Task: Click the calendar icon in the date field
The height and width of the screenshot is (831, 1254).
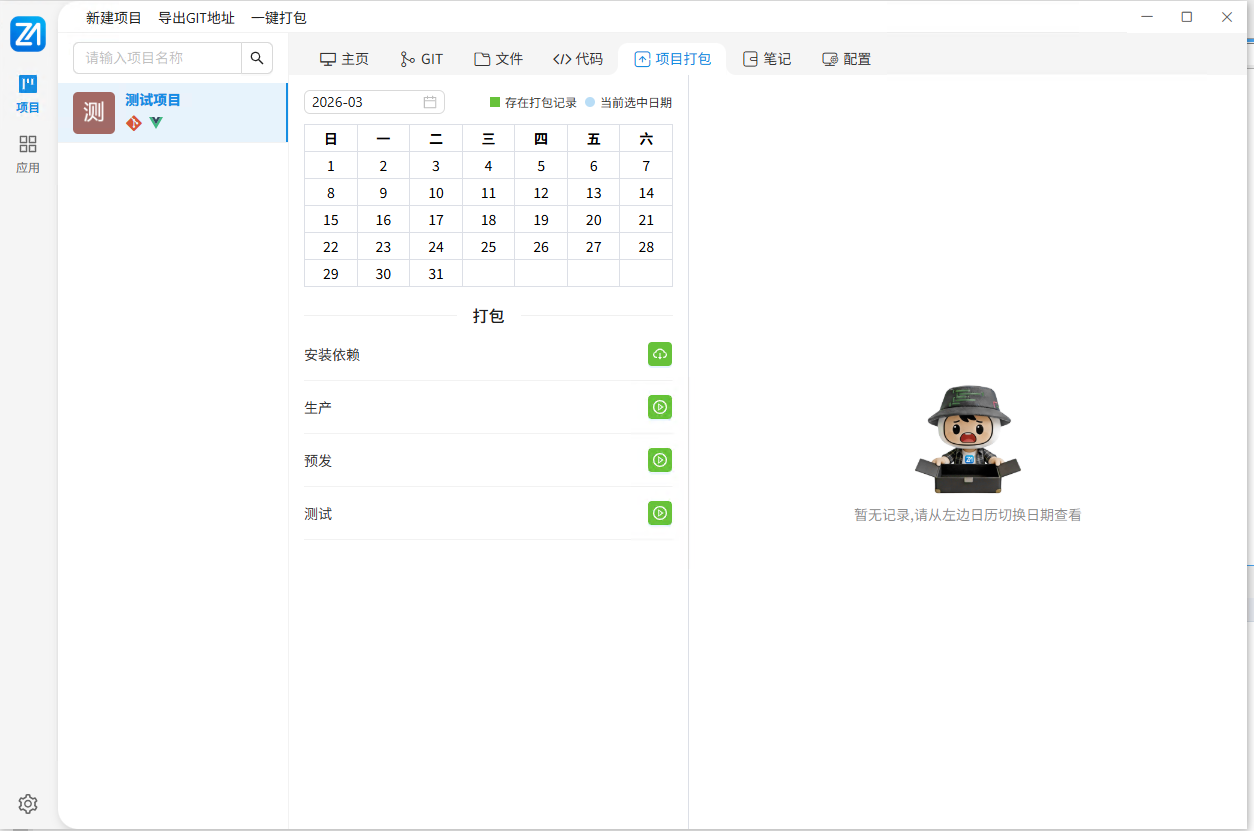Action: [x=430, y=101]
